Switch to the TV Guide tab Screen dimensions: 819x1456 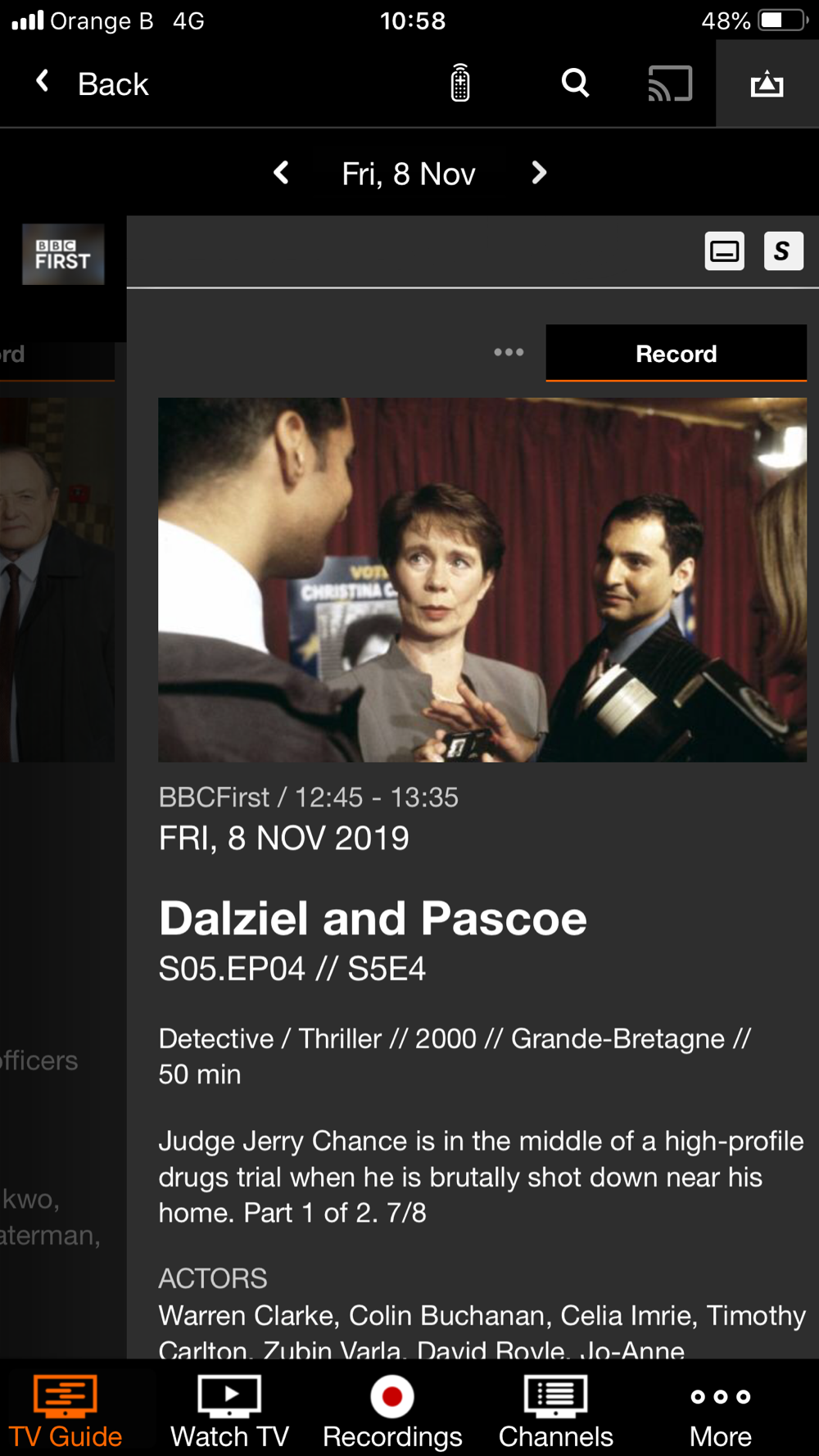[x=66, y=1412]
